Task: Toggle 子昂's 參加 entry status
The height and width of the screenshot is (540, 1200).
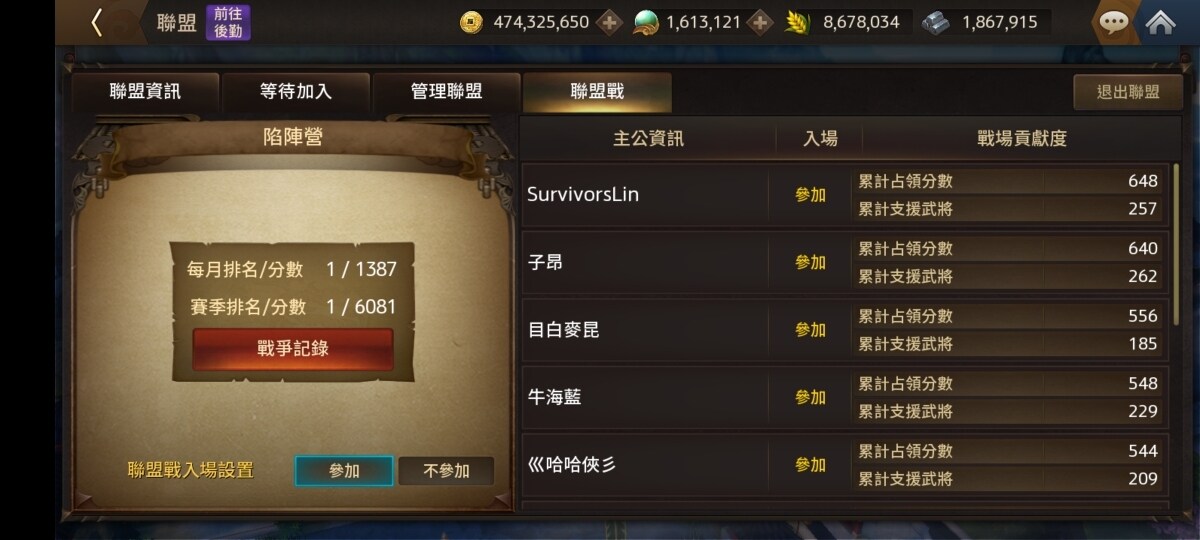Action: point(810,262)
